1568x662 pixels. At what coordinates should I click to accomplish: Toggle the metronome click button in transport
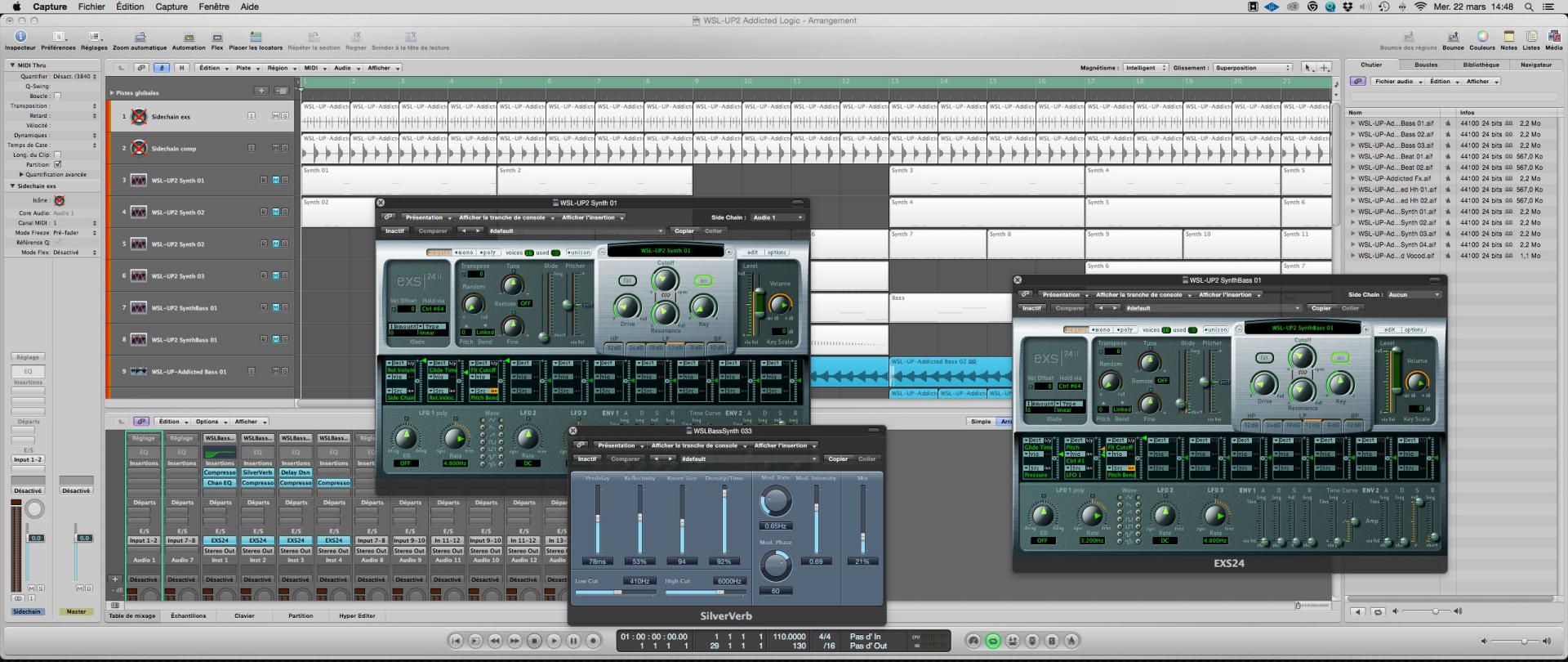pyautogui.click(x=1072, y=641)
